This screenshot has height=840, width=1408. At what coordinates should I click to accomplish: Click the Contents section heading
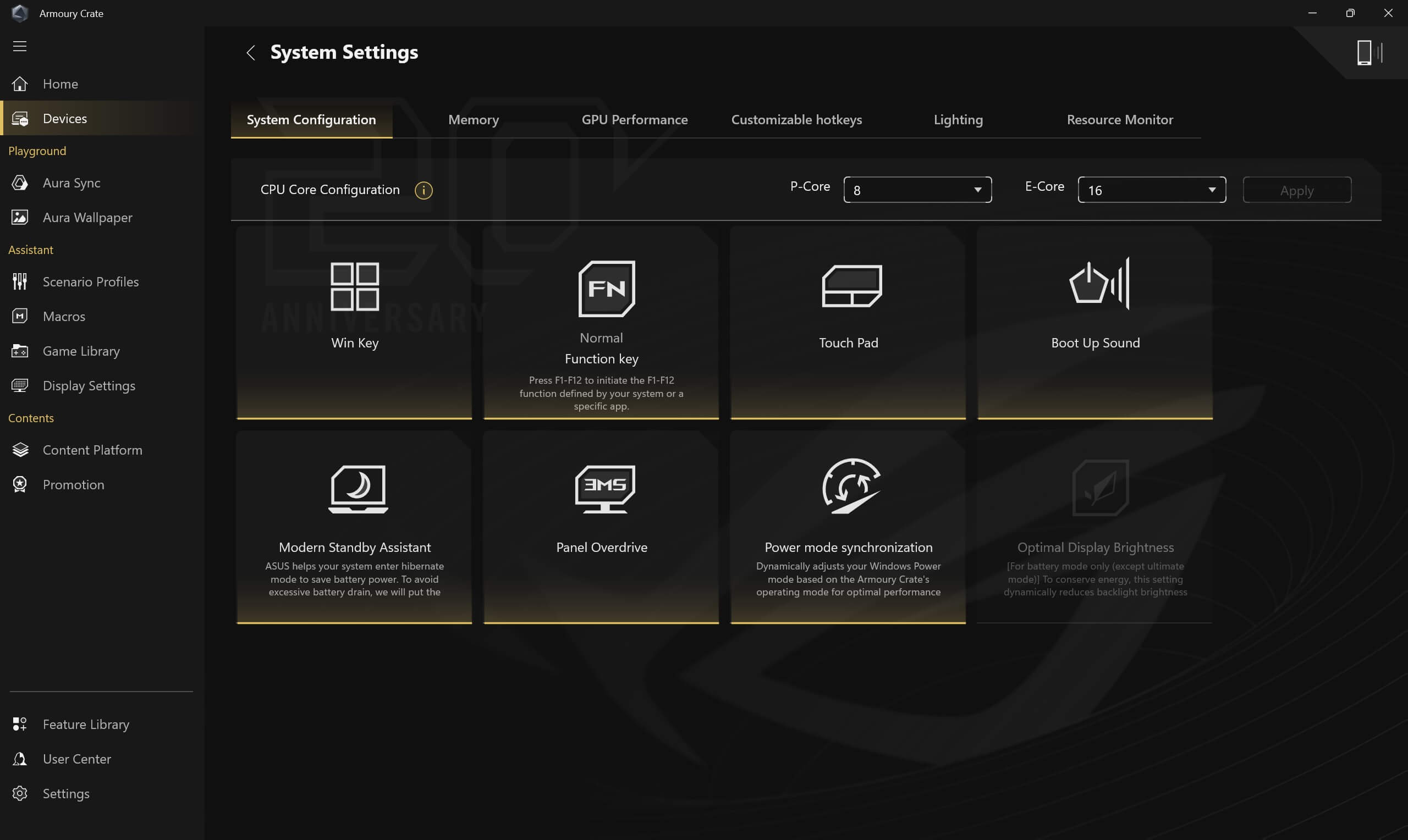point(31,418)
